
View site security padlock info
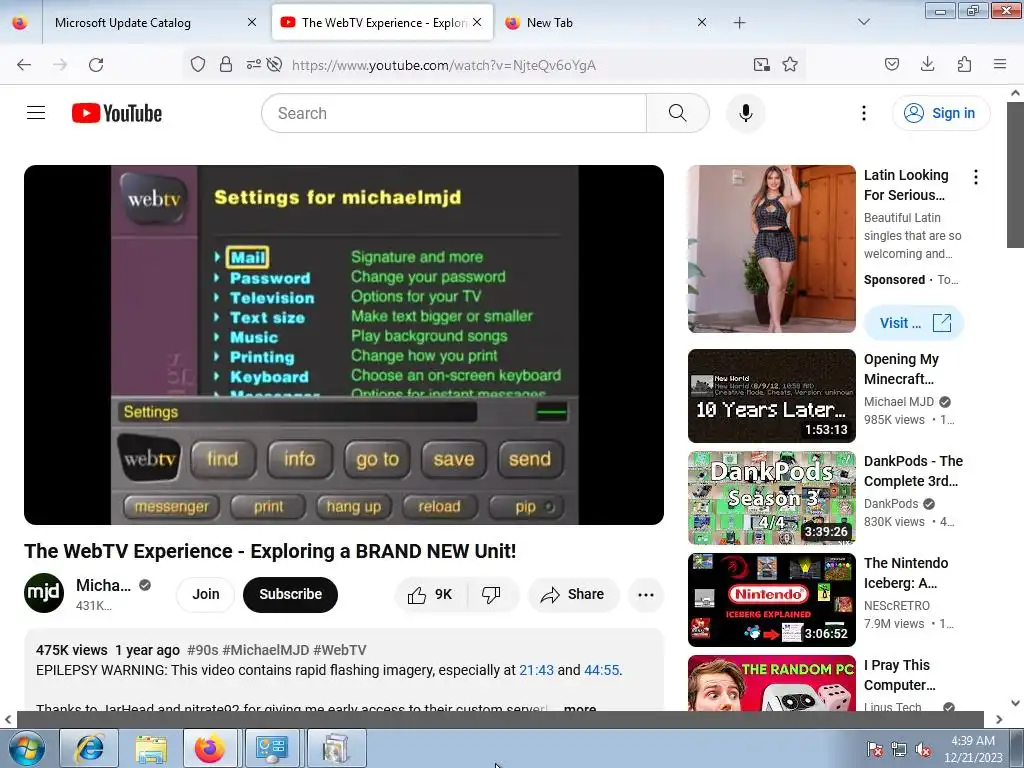[226, 65]
